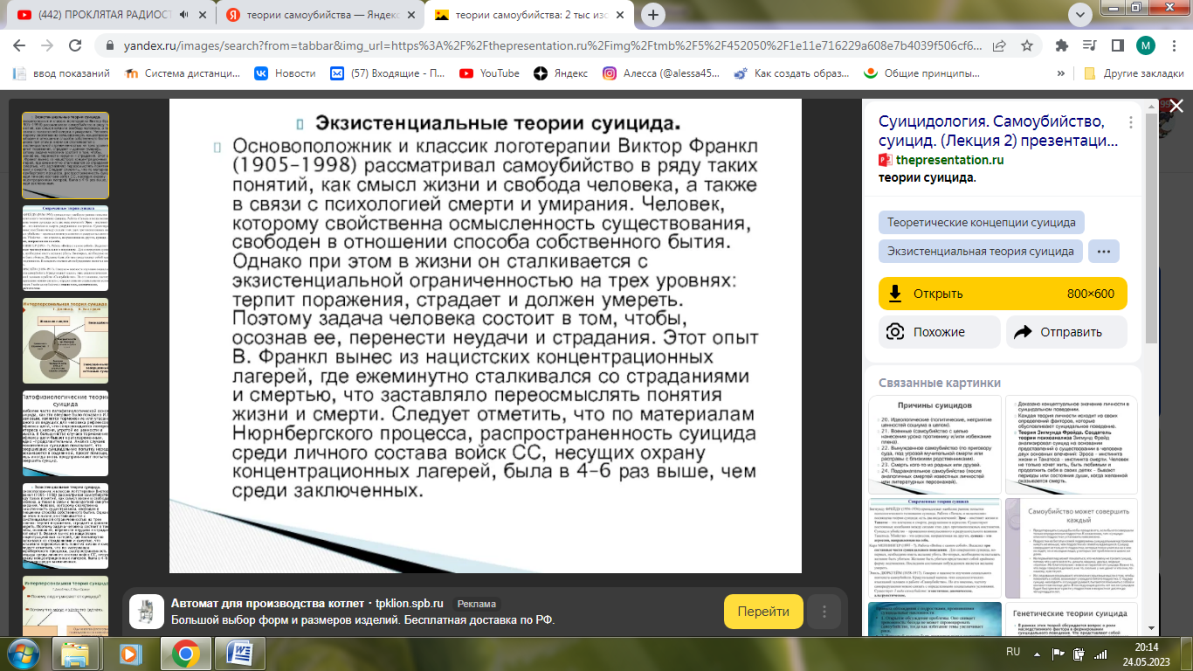This screenshot has height=671, width=1193.
Task: Close the Яндекс теории самоубийства tab
Action: [412, 14]
